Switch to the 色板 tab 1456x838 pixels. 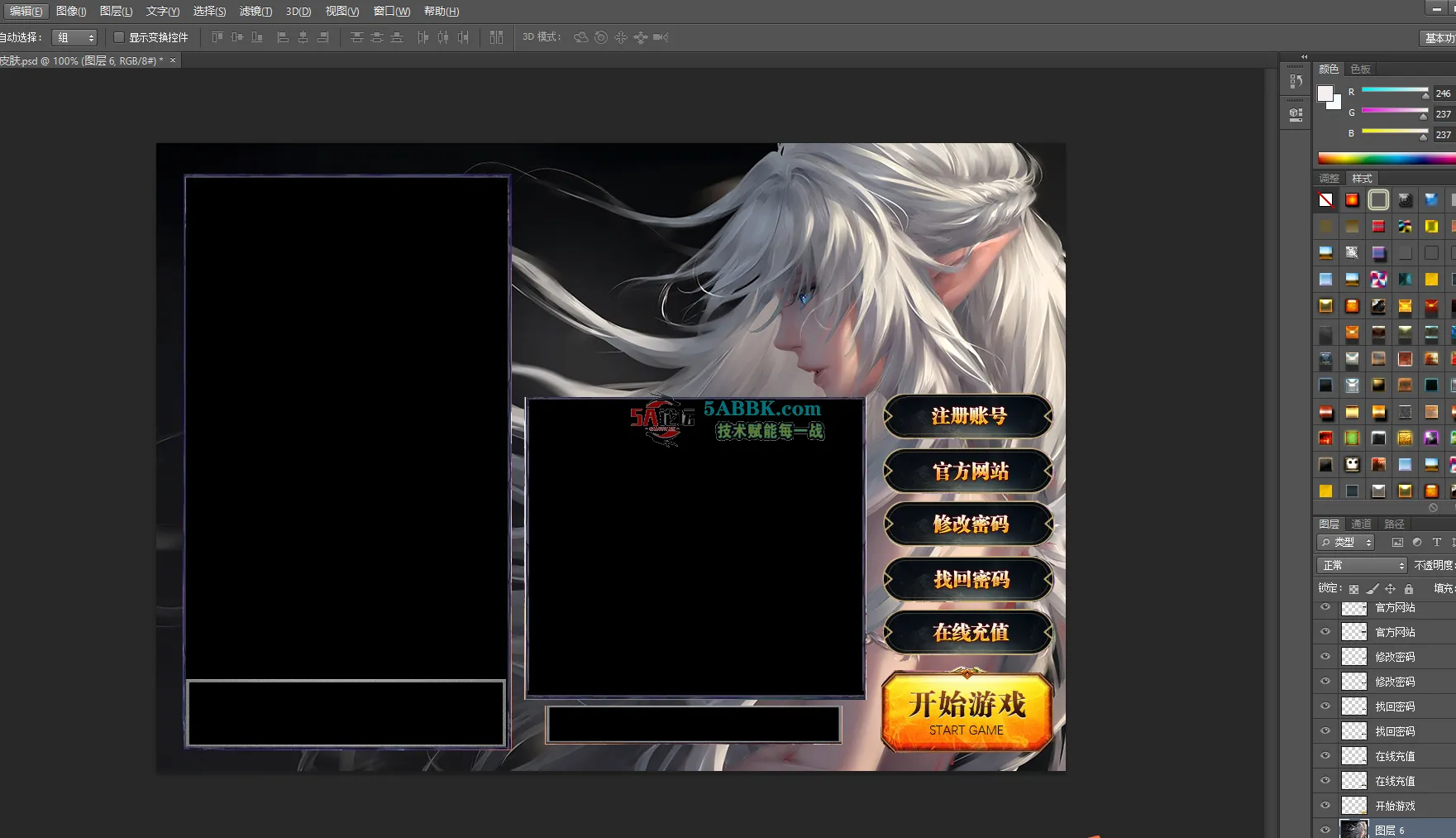[1360, 69]
